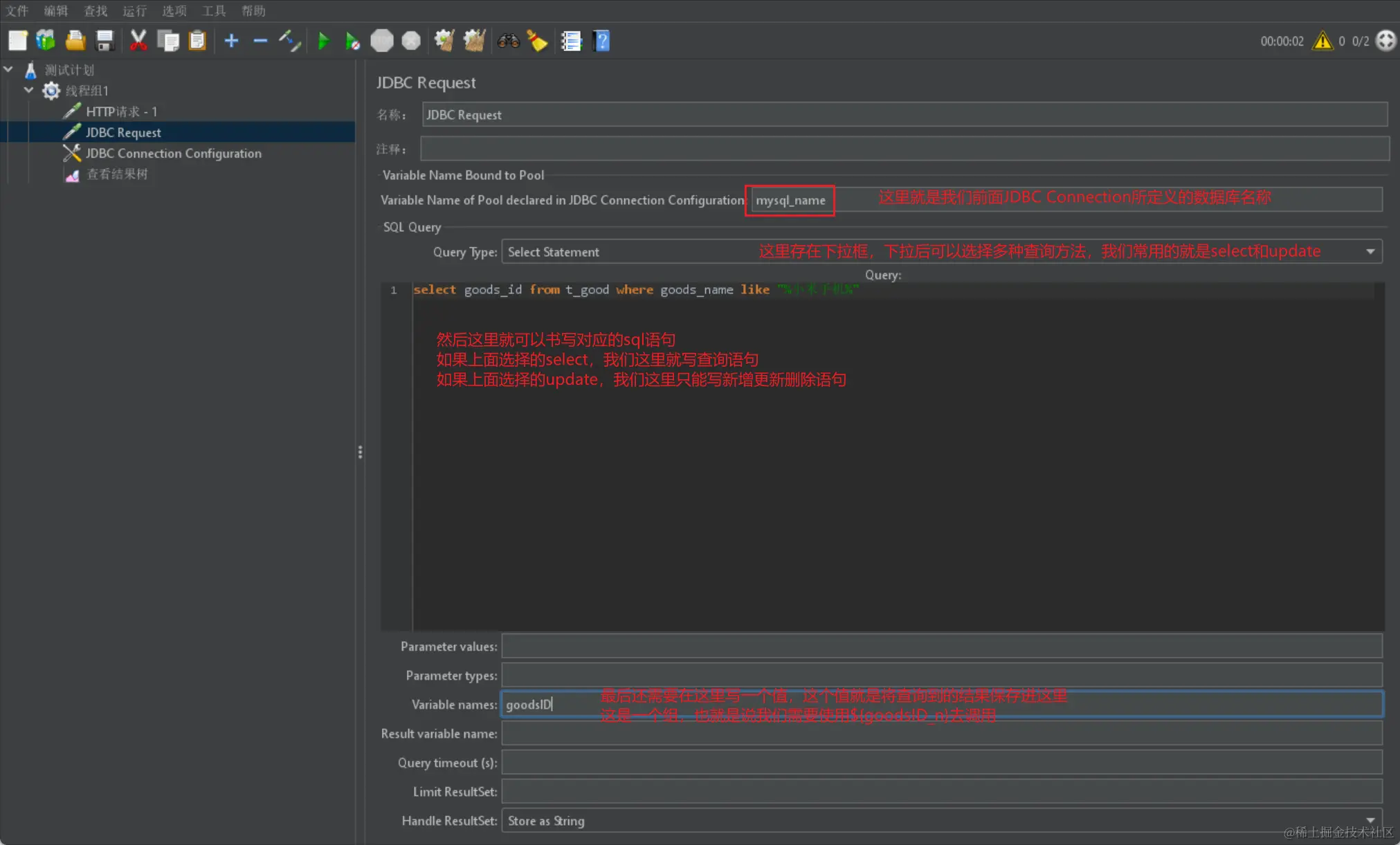
Task: Open the Handle ResultSet dropdown
Action: click(1370, 820)
